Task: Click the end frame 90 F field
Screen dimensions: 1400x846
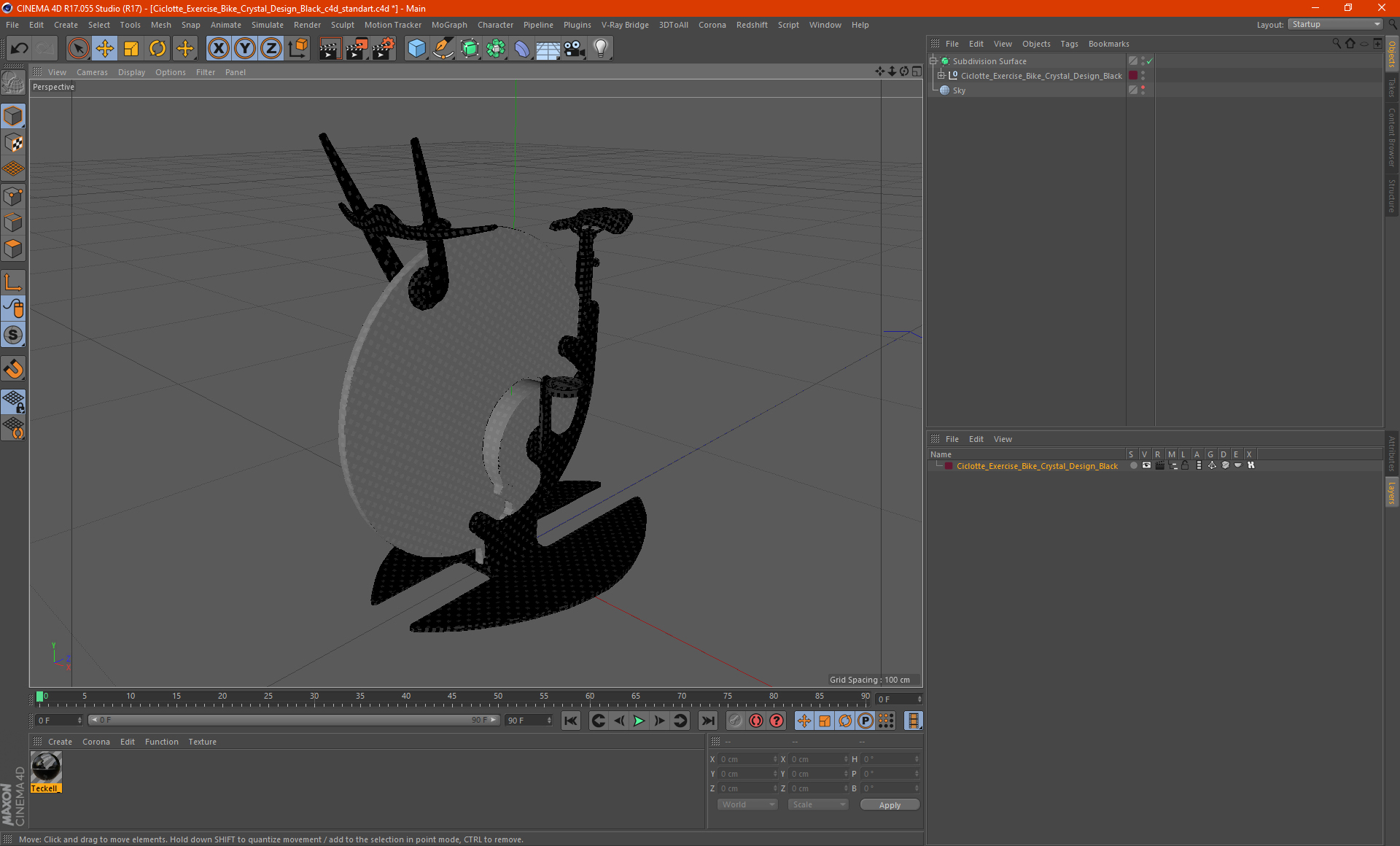Action: point(529,721)
